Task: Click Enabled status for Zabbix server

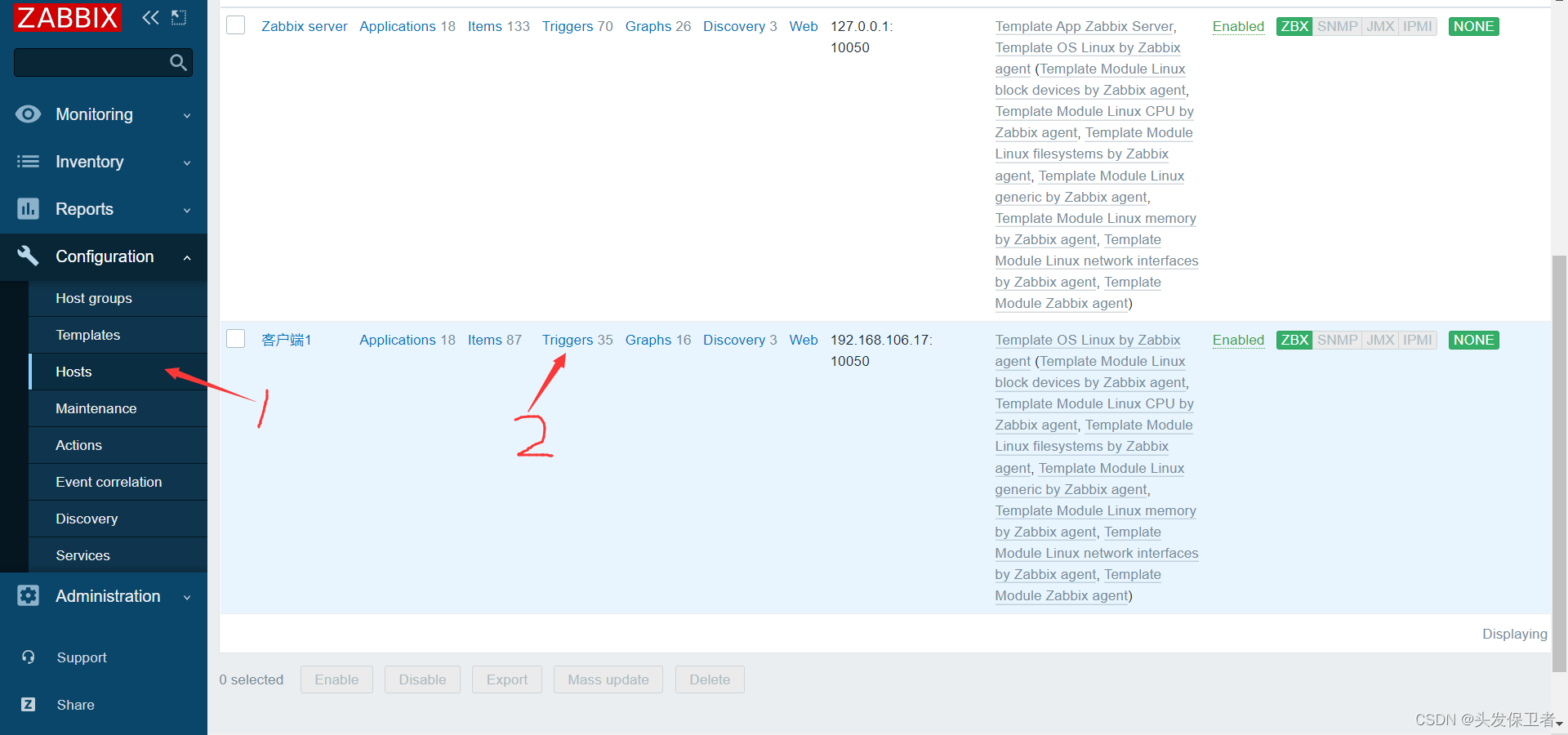Action: pos(1238,26)
